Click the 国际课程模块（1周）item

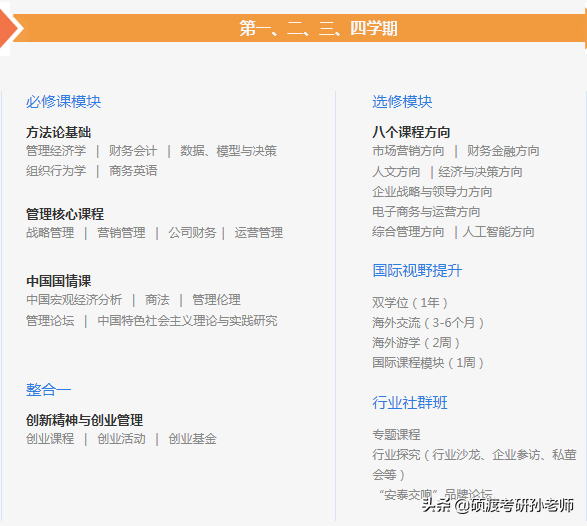[x=428, y=363]
